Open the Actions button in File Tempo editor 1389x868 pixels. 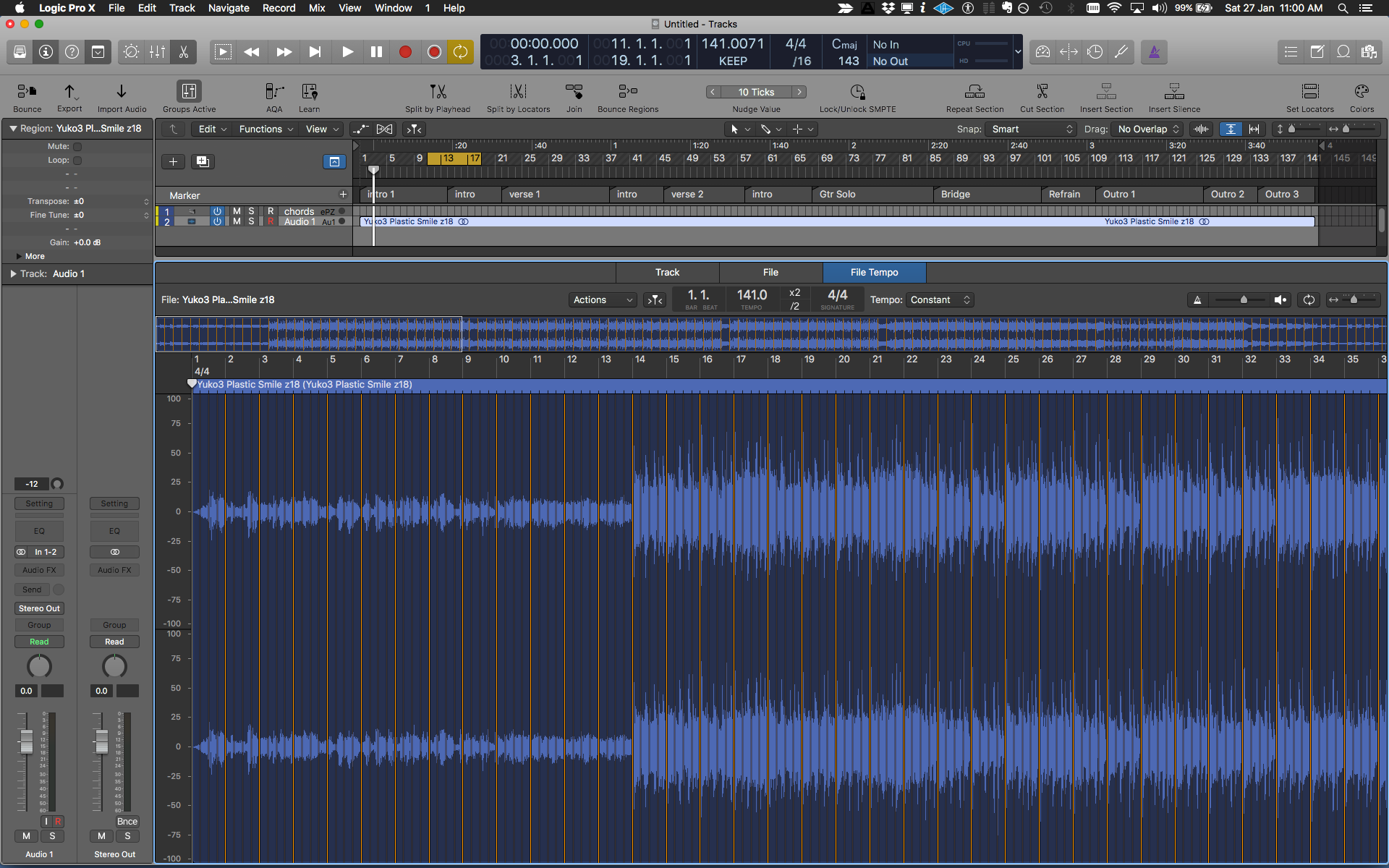point(602,300)
